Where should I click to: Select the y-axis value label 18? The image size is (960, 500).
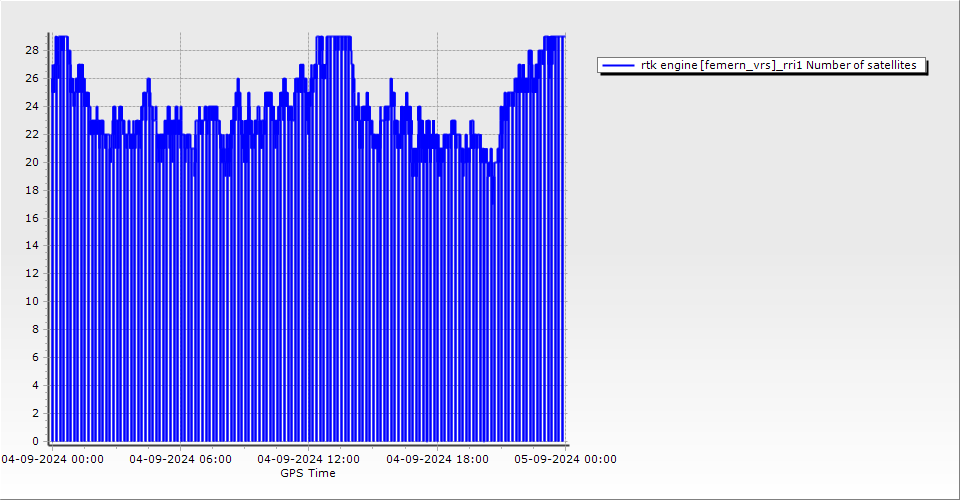coord(32,190)
